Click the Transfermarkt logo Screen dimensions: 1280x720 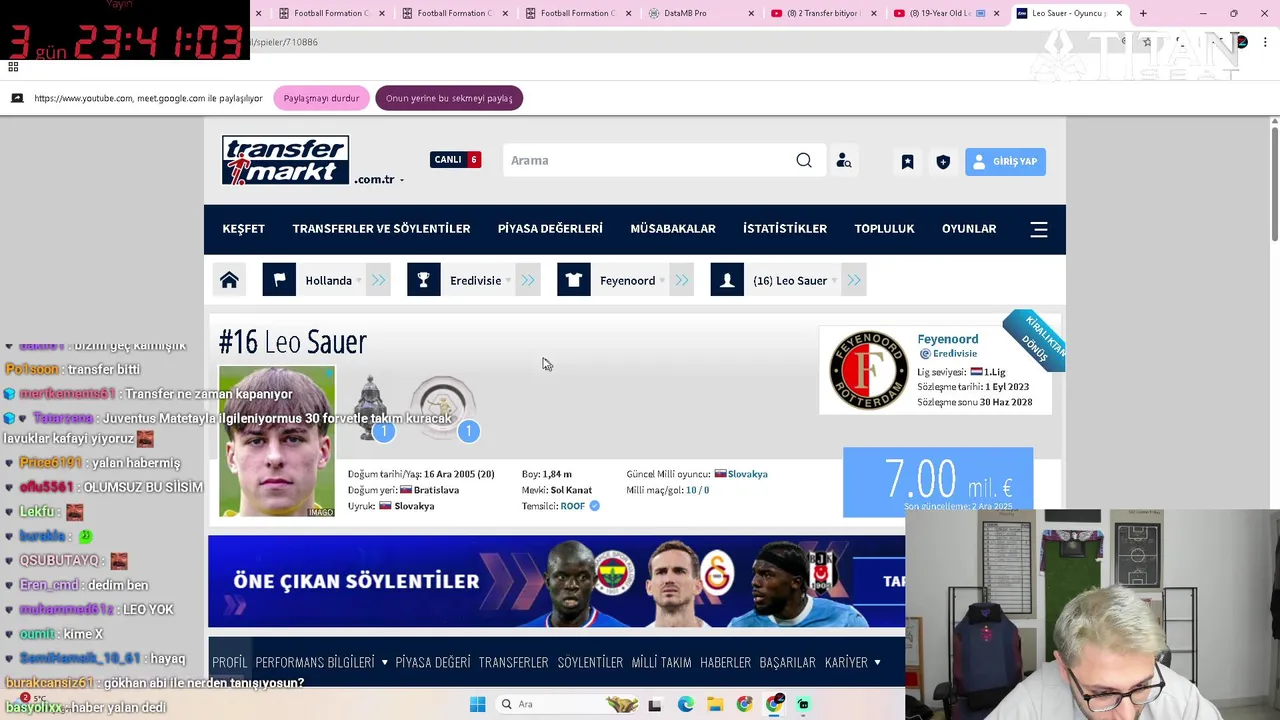(x=285, y=160)
